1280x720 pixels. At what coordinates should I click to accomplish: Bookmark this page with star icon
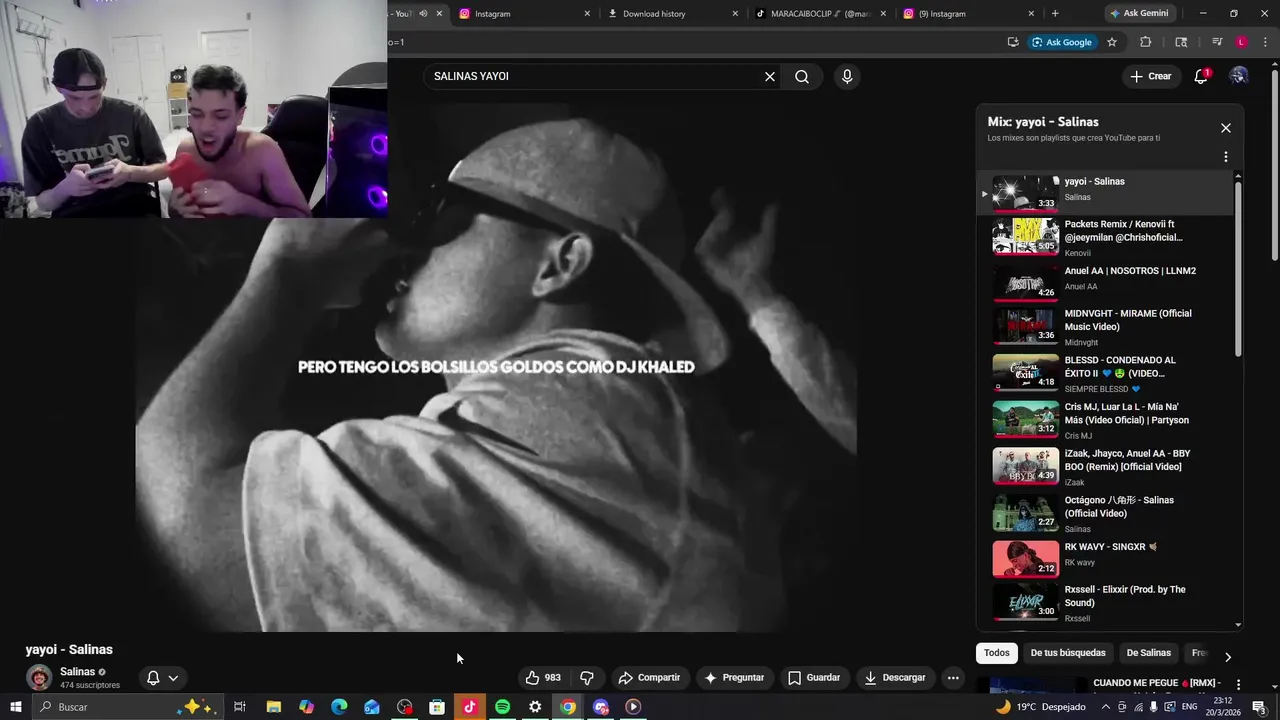[x=1111, y=42]
